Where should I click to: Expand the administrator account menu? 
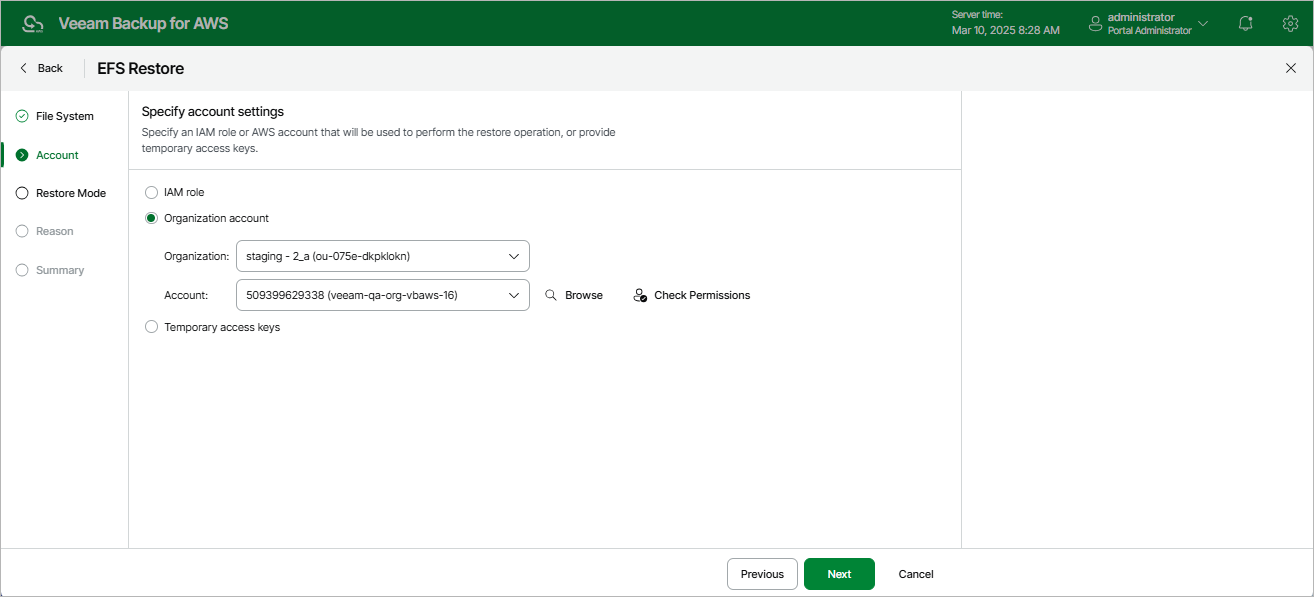pyautogui.click(x=1203, y=22)
